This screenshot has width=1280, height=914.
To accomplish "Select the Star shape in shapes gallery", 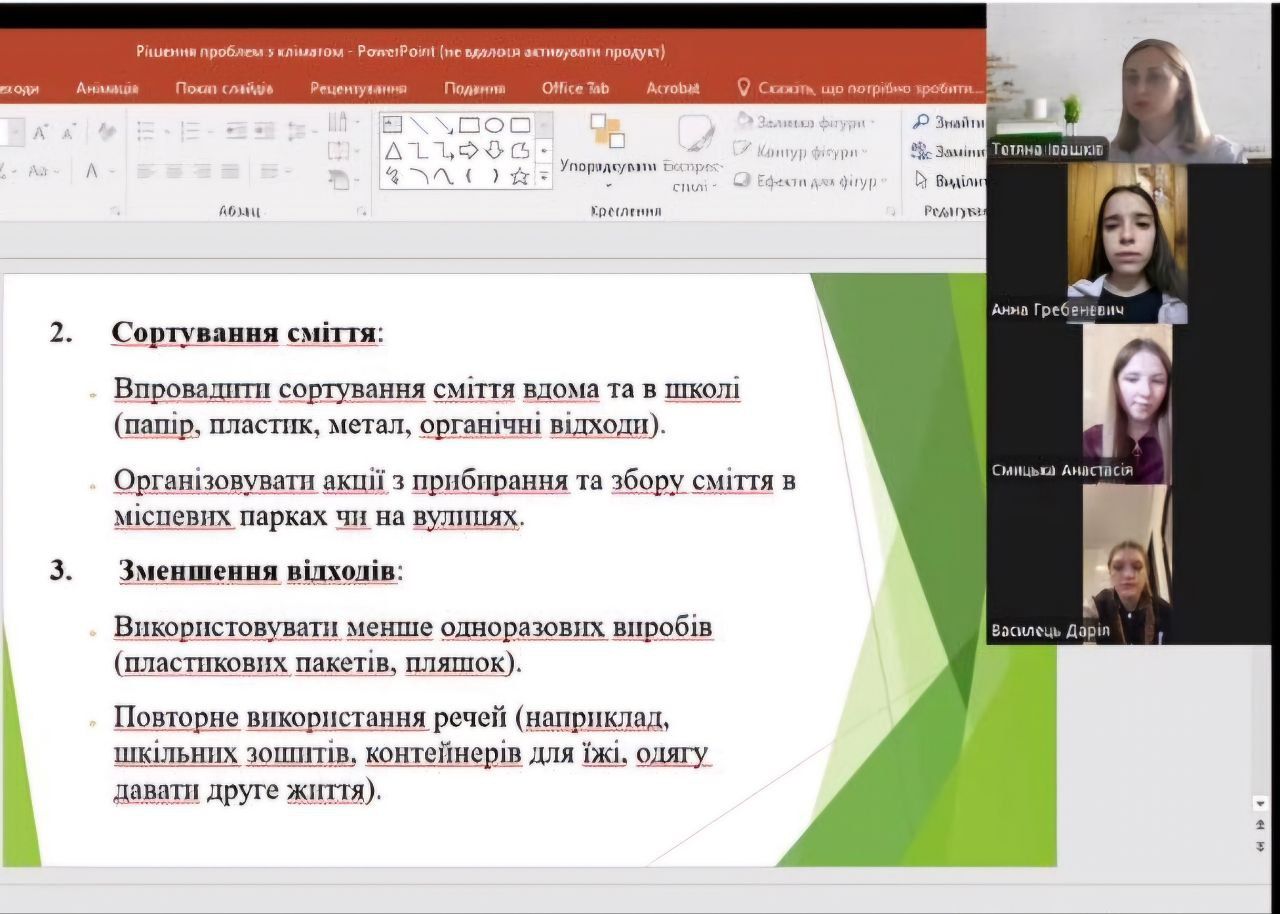I will [x=519, y=177].
